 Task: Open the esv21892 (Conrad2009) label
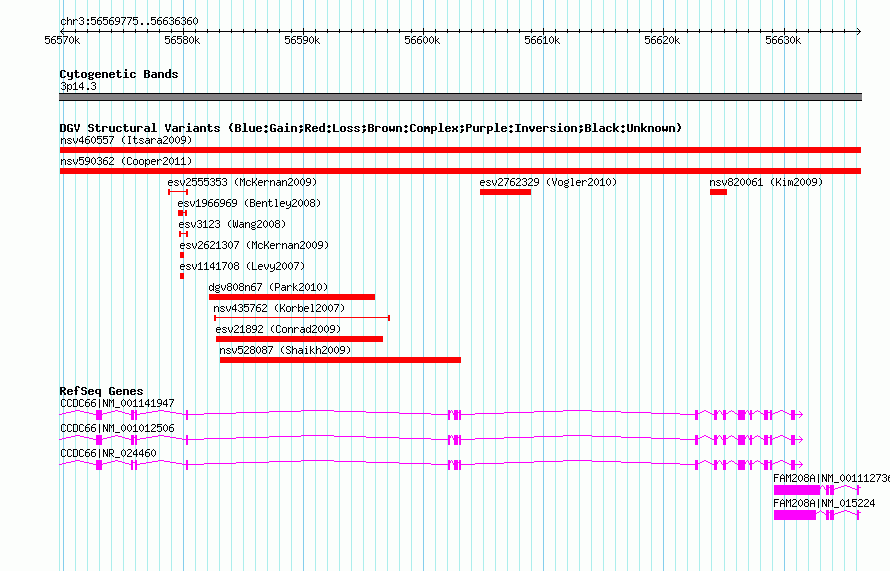click(x=278, y=329)
